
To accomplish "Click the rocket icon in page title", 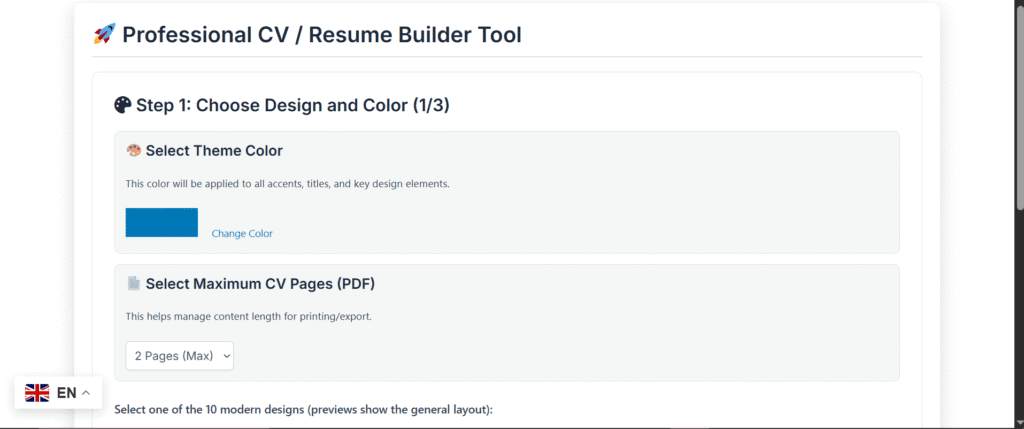I will coord(104,34).
